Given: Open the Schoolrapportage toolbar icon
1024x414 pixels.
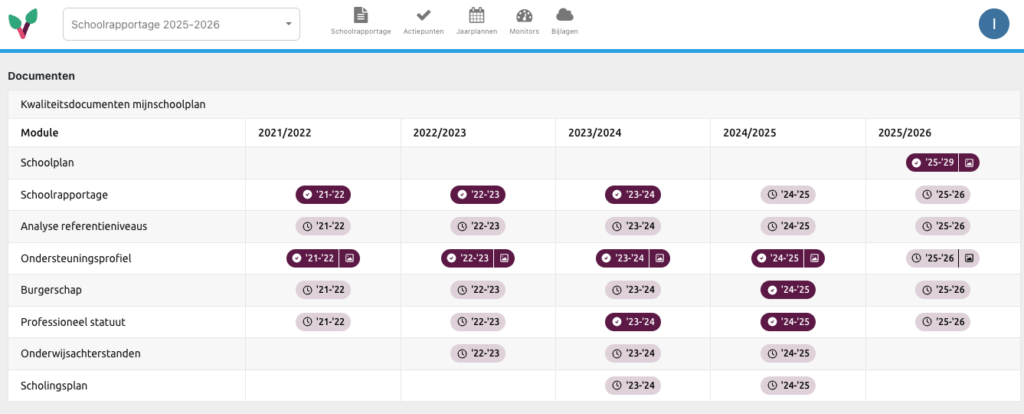Looking at the screenshot, I should pyautogui.click(x=360, y=15).
